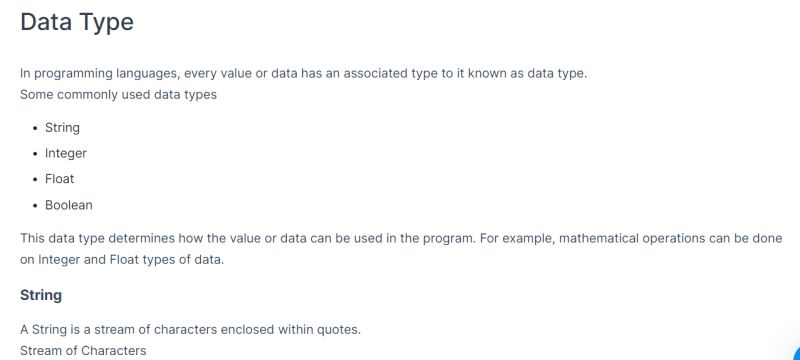Click the phrase "enclosed within quotes"
The height and width of the screenshot is (360, 800).
(290, 329)
